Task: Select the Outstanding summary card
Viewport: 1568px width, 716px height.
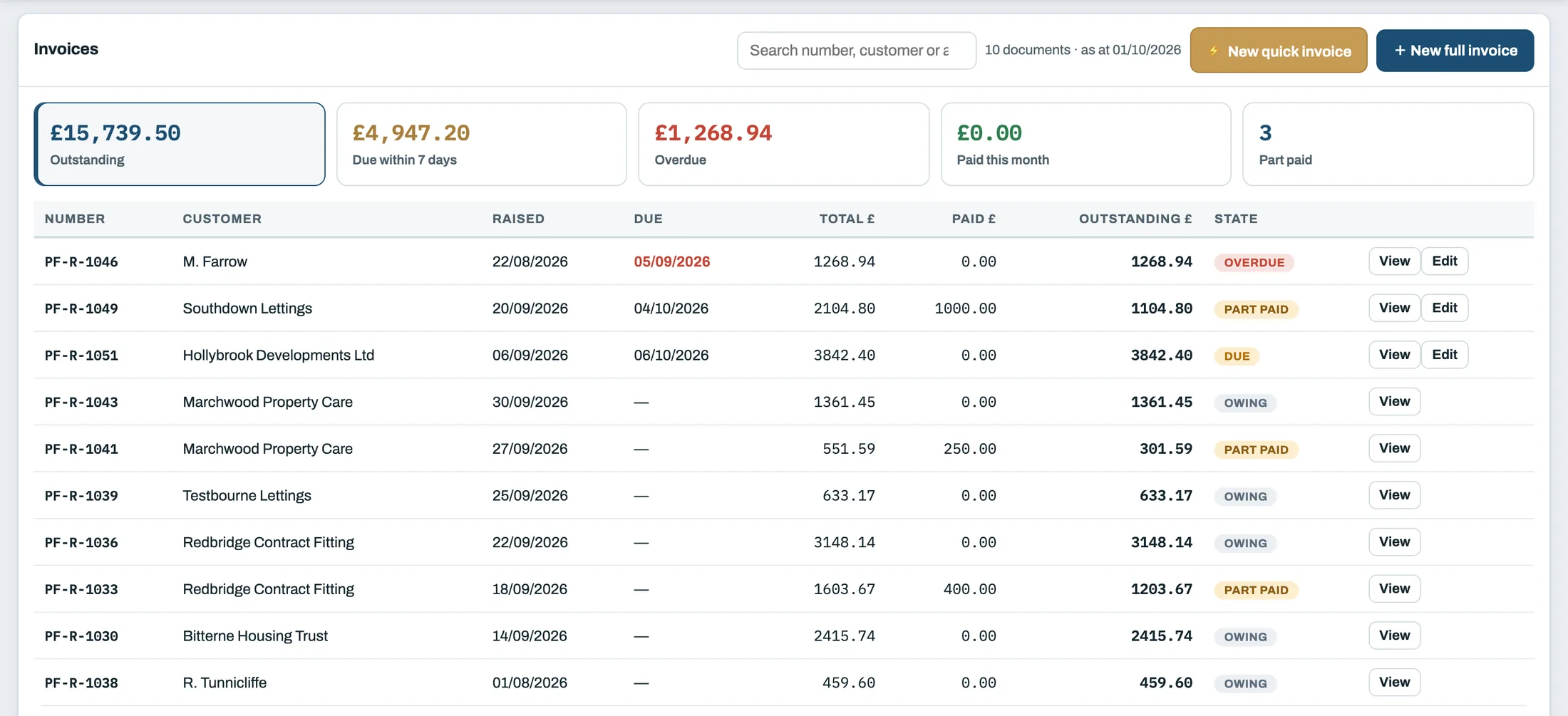Action: click(x=180, y=144)
